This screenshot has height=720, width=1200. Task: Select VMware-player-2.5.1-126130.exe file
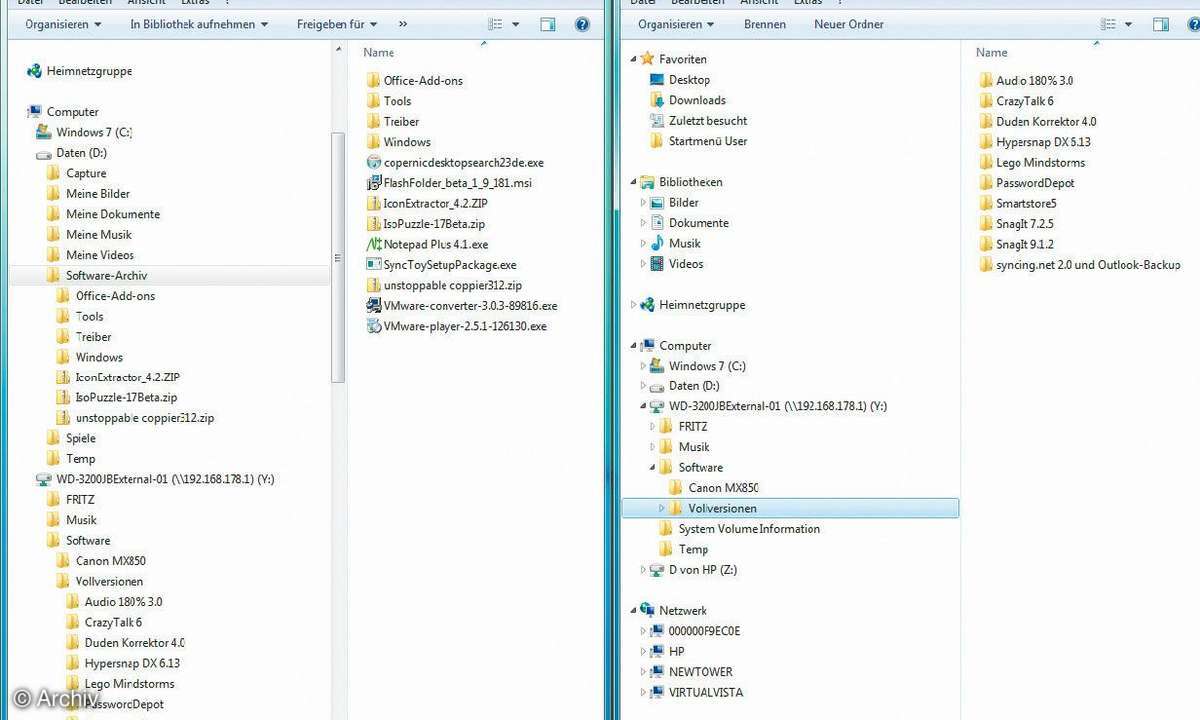tap(456, 326)
